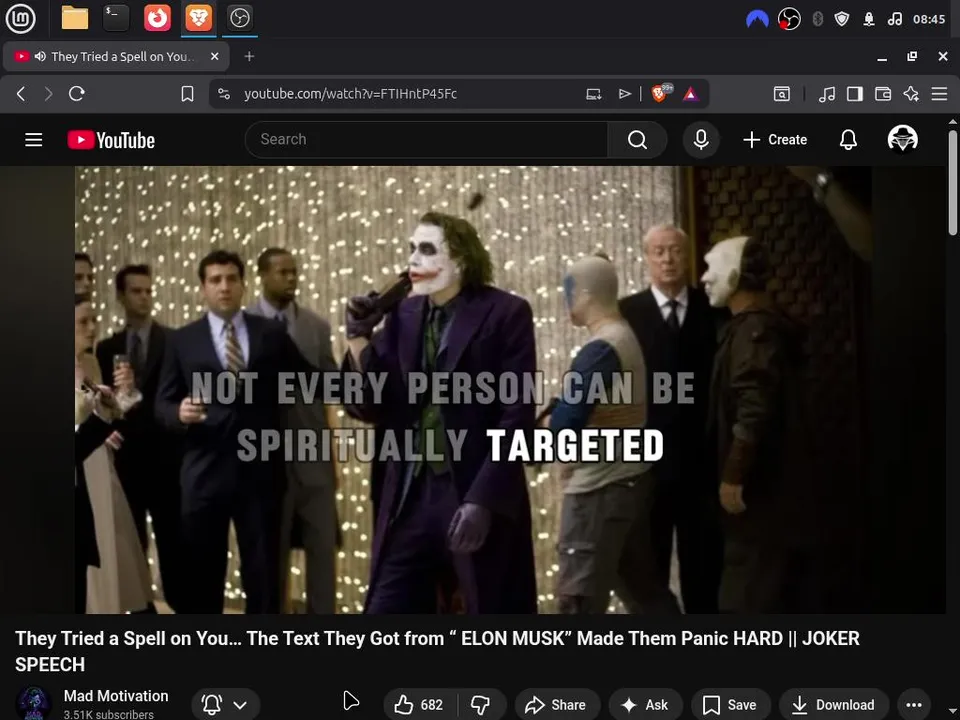The image size is (960, 720).
Task: Click the send/share arrow in the address bar
Action: point(624,94)
